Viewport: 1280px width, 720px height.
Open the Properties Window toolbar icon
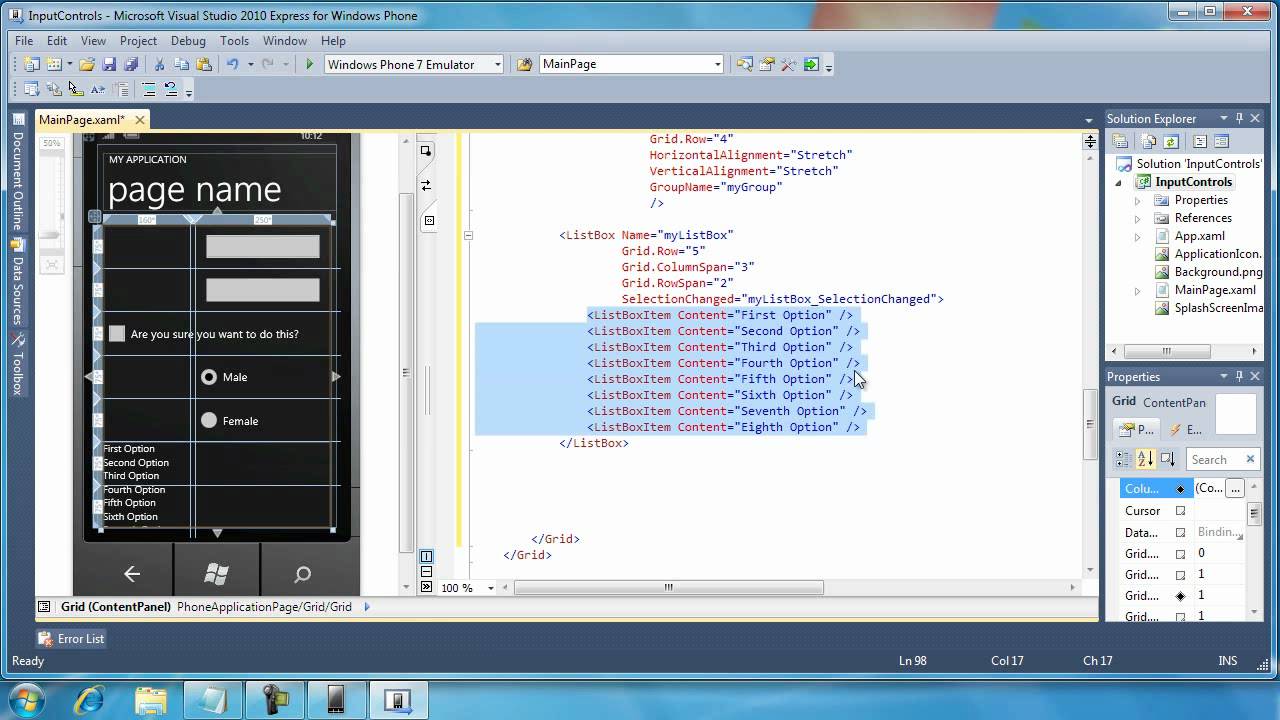767,64
